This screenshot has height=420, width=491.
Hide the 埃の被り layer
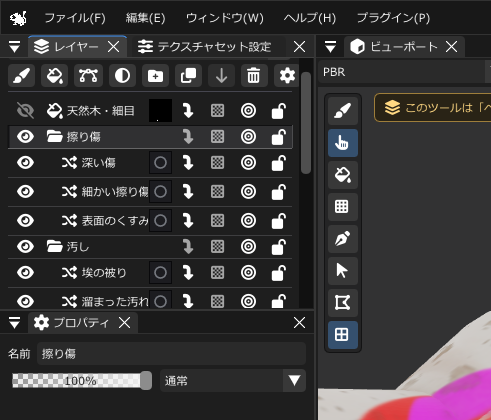pyautogui.click(x=25, y=273)
